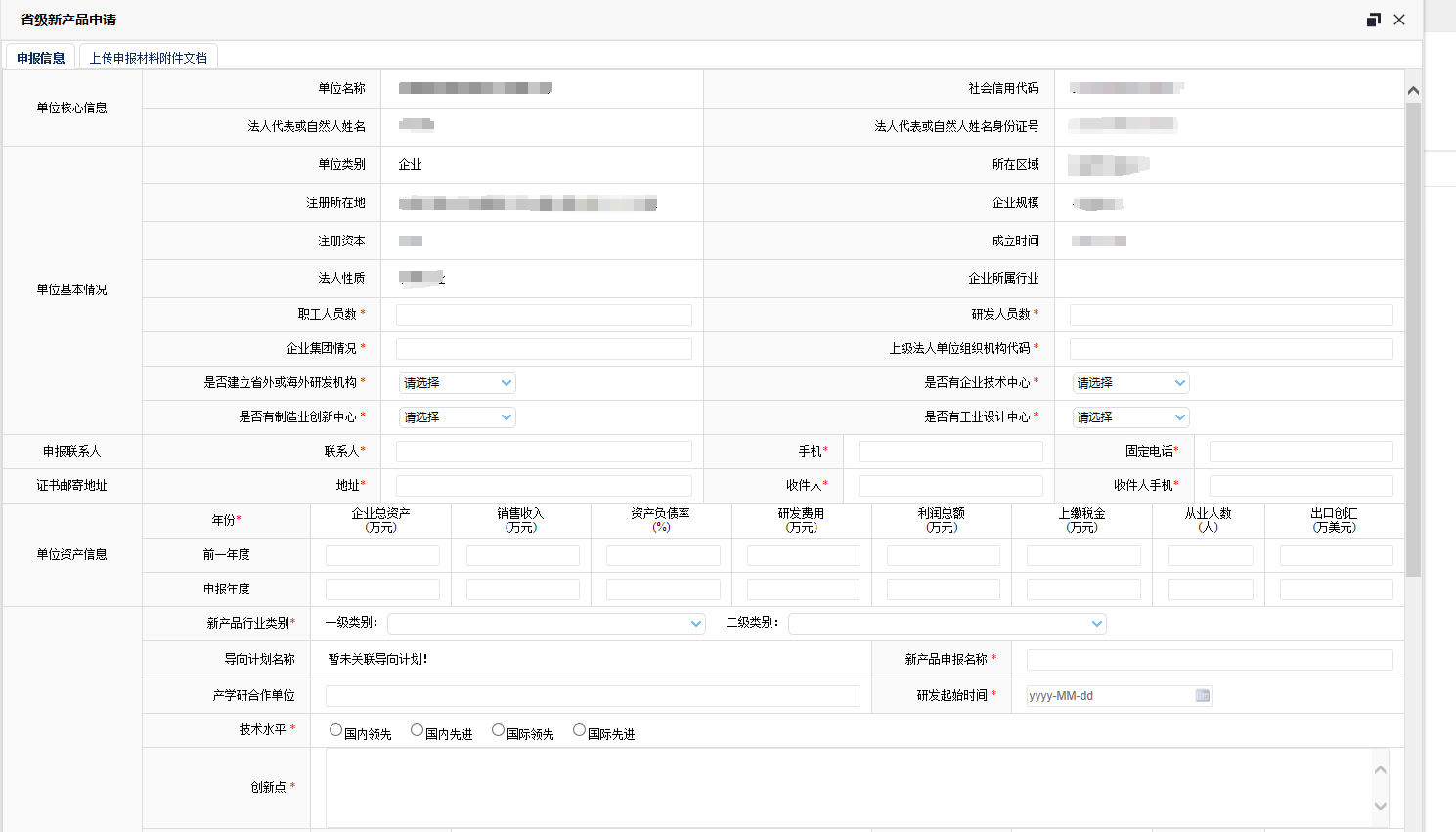The height and width of the screenshot is (832, 1456).
Task: Click the 新产品申报名称 input field
Action: 1210,660
